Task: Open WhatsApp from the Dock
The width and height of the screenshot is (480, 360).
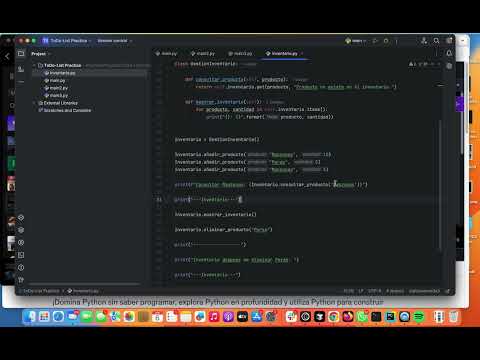Action: (x=362, y=316)
